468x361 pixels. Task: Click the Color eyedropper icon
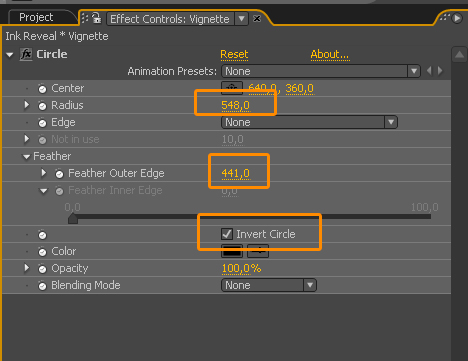pos(258,251)
